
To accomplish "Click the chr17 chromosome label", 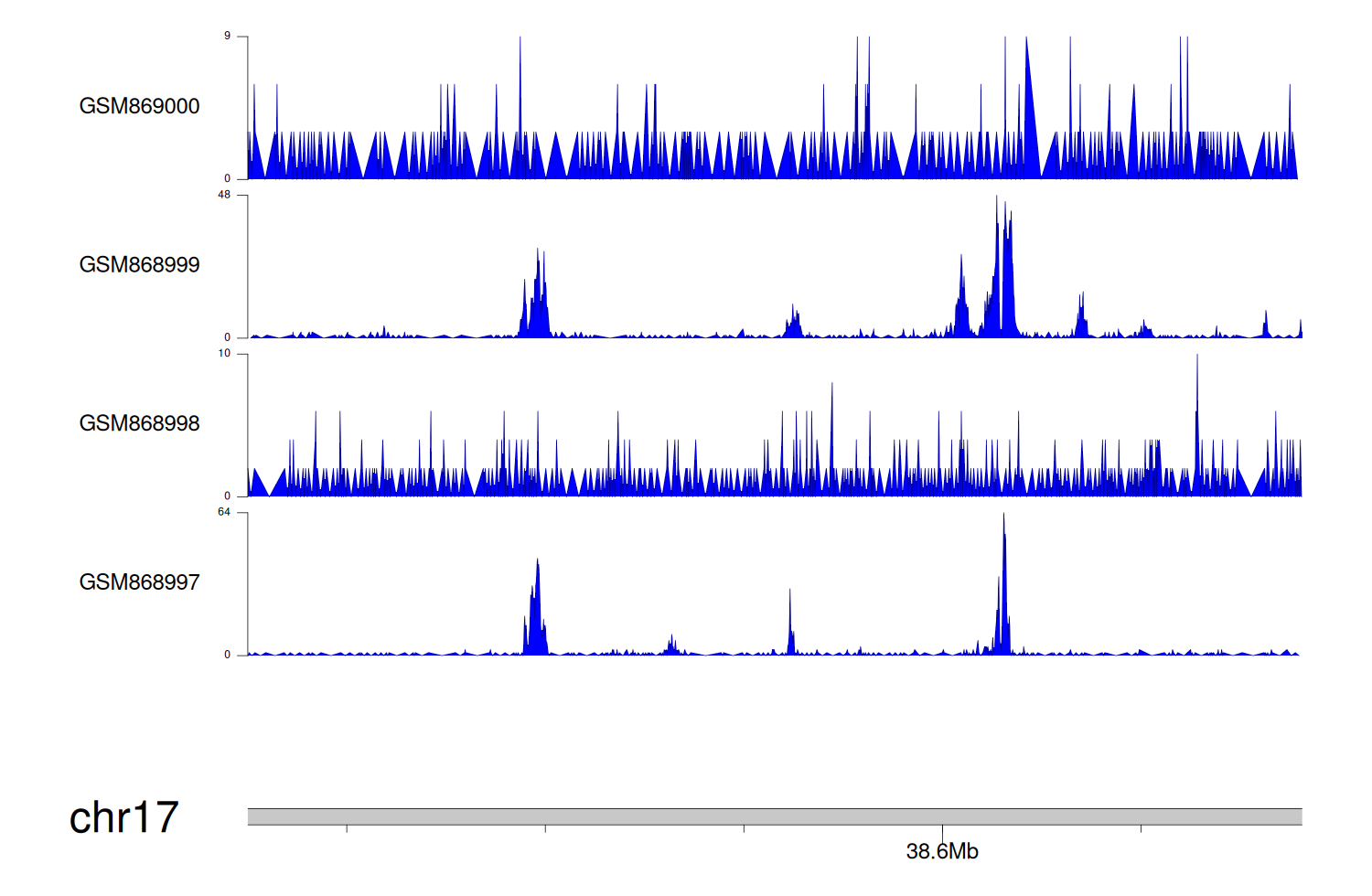I will tap(123, 817).
